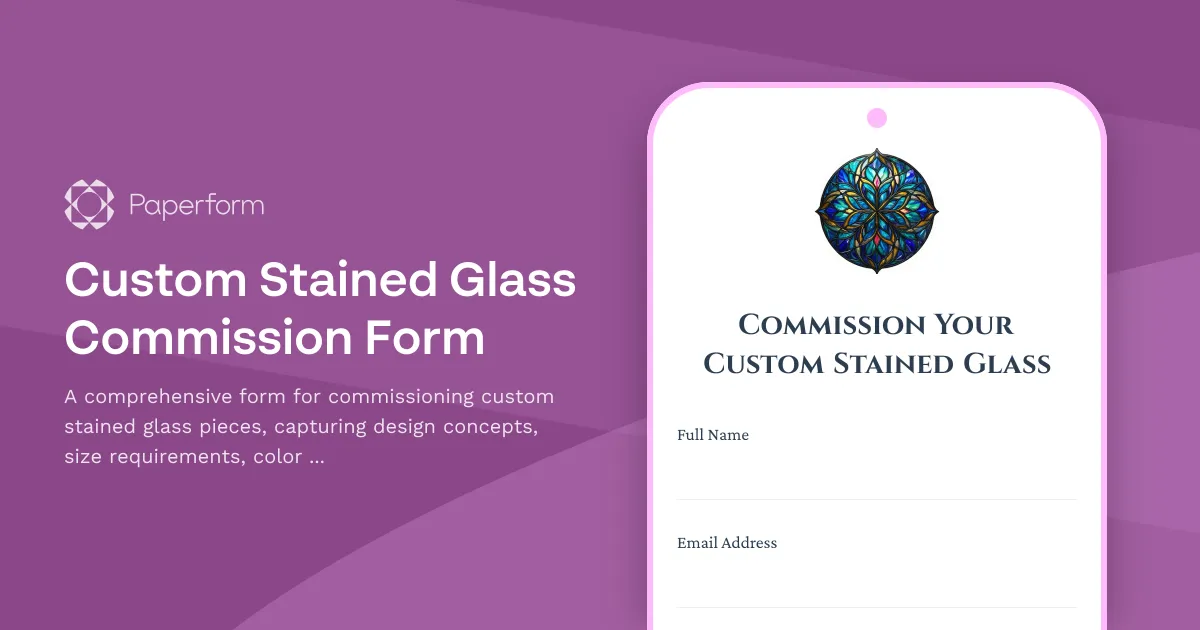1200x630 pixels.
Task: Select the Full Name field label
Action: click(x=713, y=435)
